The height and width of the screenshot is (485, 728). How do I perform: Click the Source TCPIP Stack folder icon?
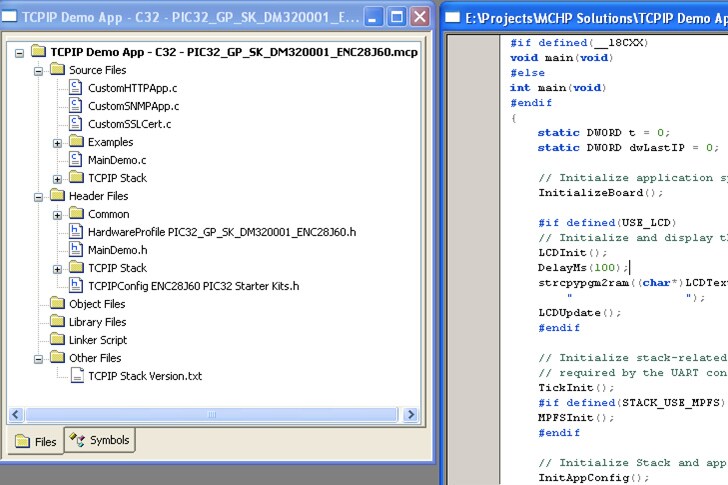coord(76,177)
